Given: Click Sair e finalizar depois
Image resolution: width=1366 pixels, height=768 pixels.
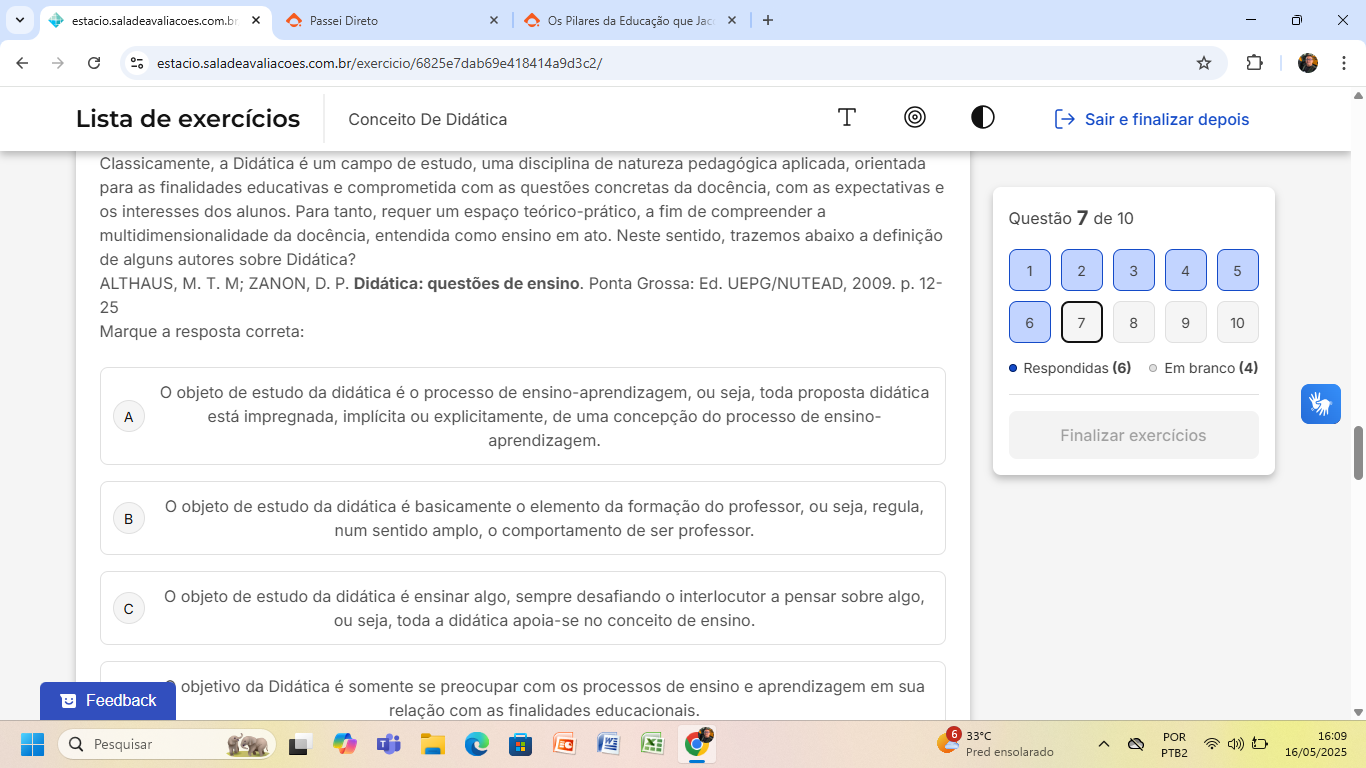Looking at the screenshot, I should (1152, 119).
